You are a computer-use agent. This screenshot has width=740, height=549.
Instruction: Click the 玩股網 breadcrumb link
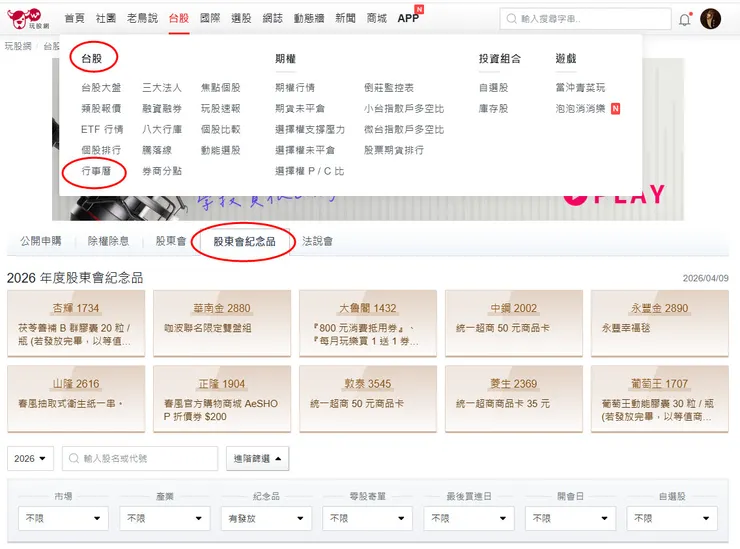18,46
